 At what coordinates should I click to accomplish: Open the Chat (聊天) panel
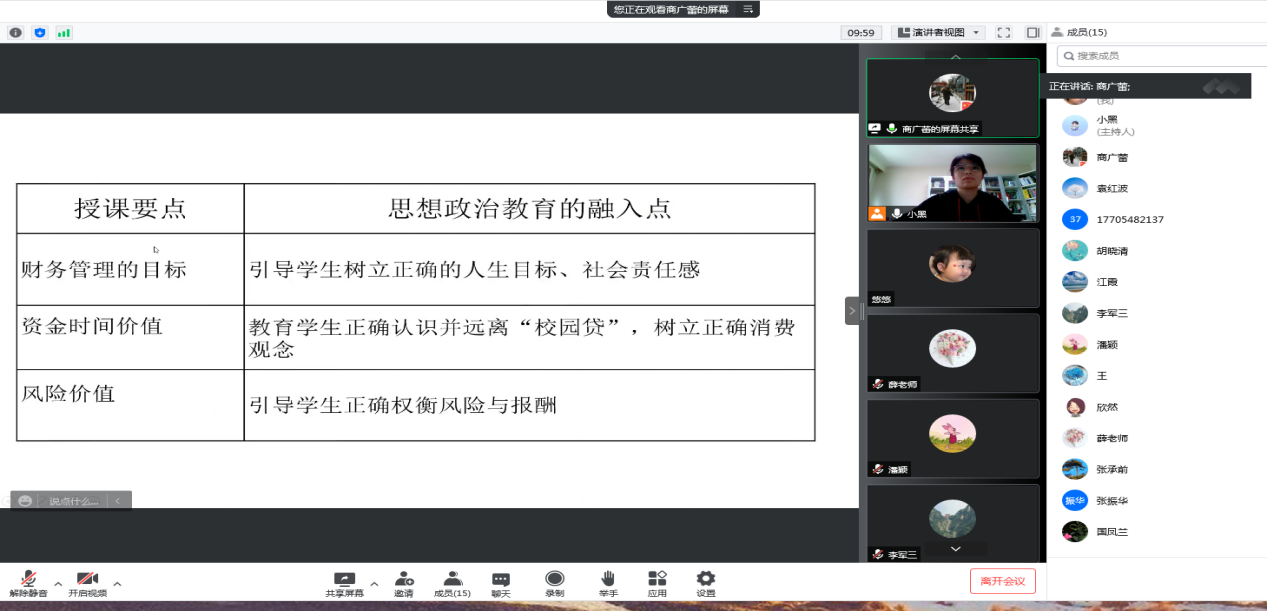coord(501,580)
